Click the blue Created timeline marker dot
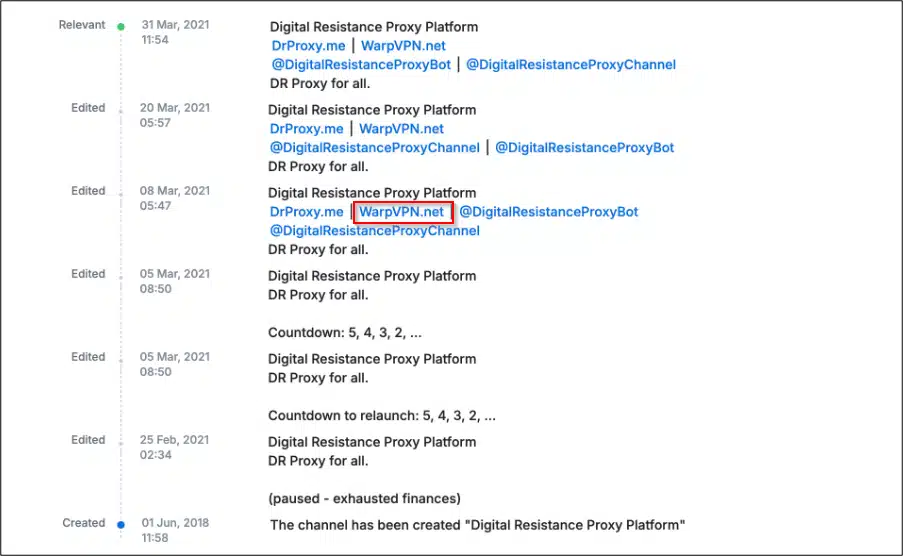This screenshot has width=903, height=556. (121, 524)
